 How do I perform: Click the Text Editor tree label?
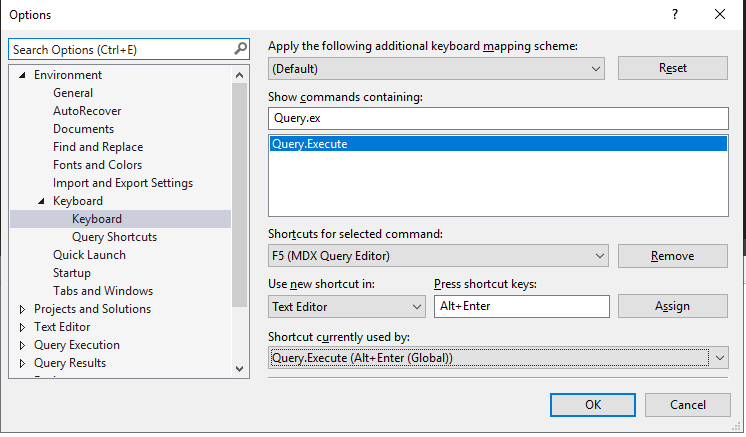click(x=62, y=327)
